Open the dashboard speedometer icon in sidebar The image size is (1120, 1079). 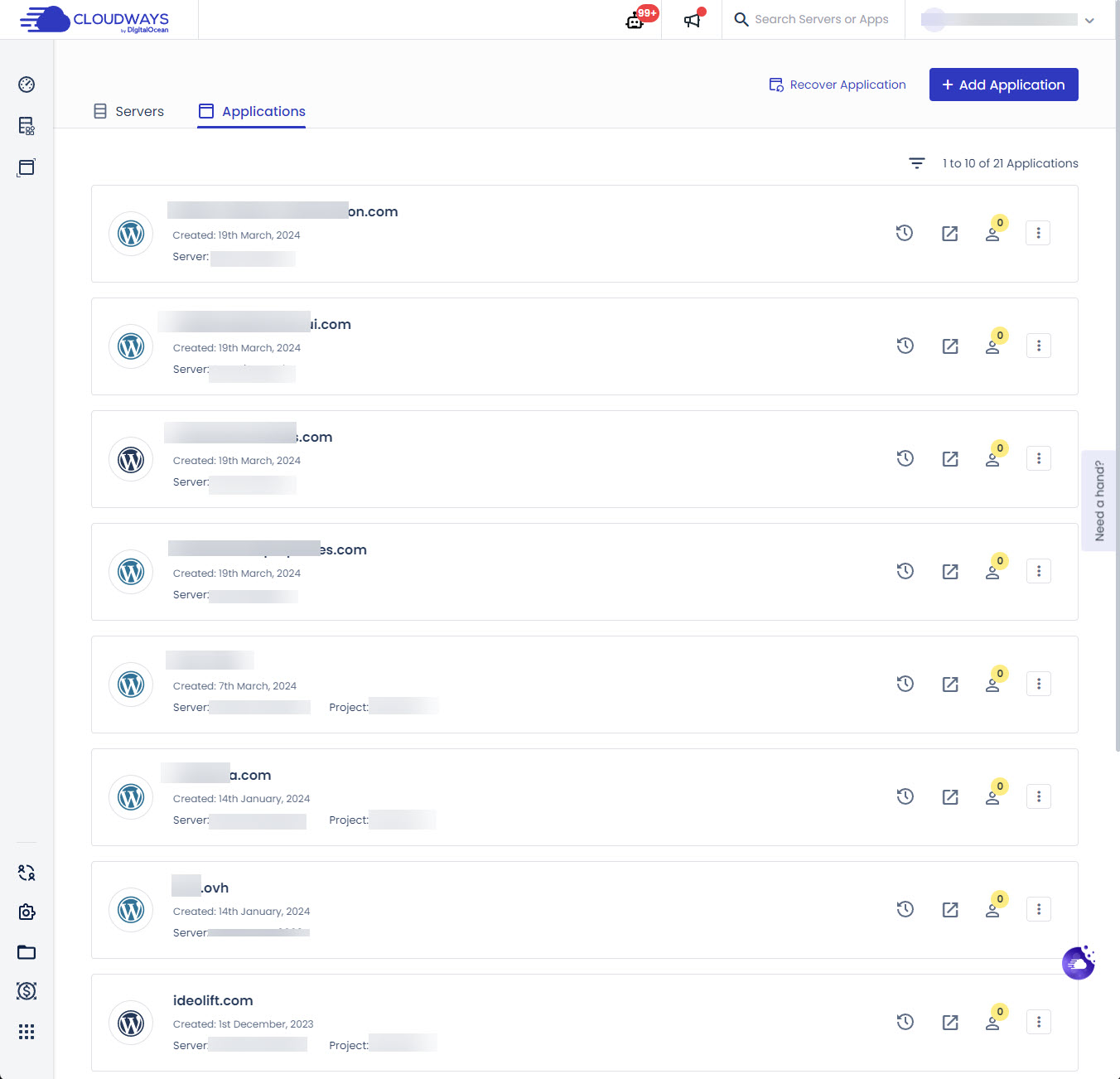click(x=27, y=85)
